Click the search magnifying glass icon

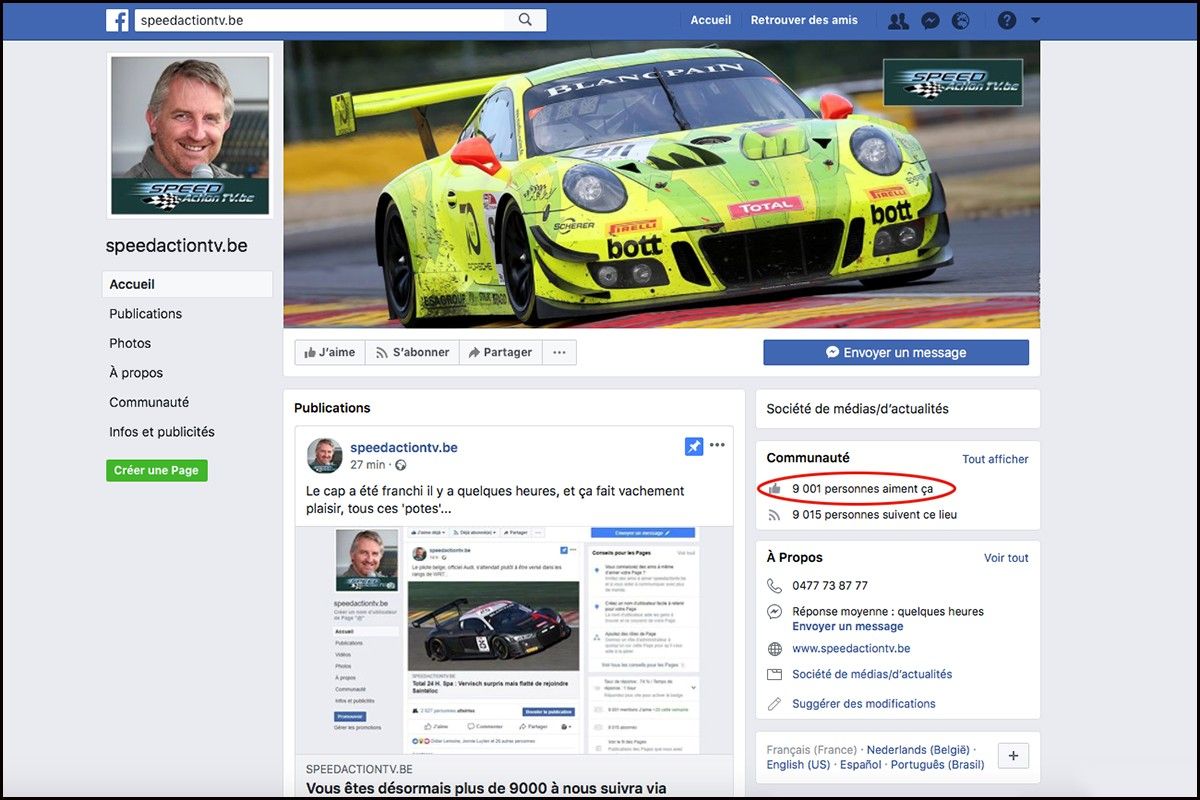click(526, 20)
